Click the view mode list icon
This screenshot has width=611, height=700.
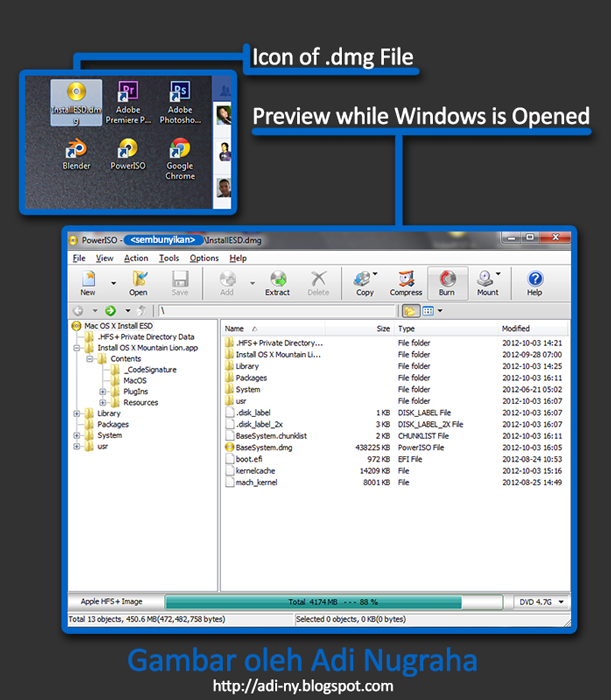tap(428, 310)
